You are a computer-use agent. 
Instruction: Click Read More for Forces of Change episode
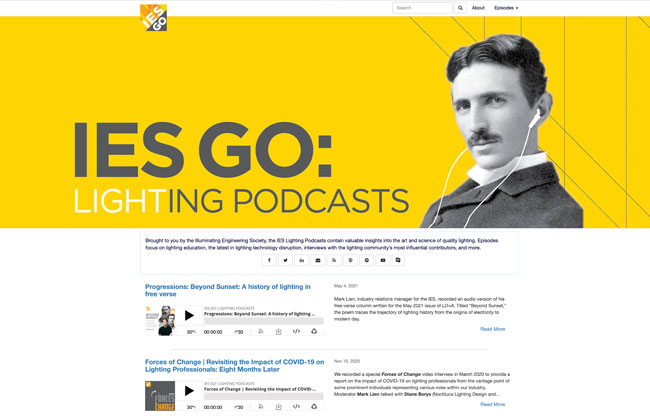(492, 404)
